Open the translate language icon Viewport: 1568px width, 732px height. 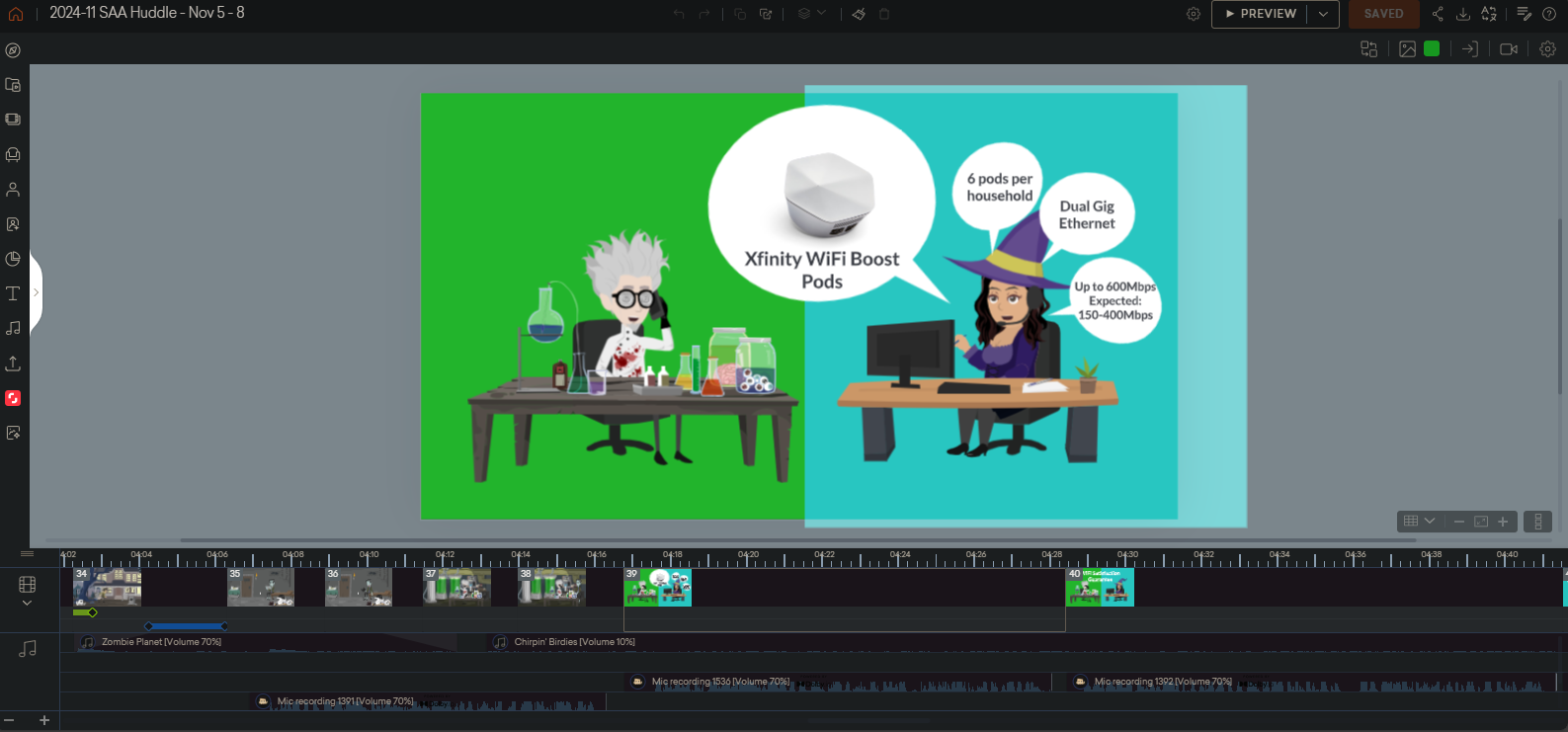click(x=1489, y=14)
